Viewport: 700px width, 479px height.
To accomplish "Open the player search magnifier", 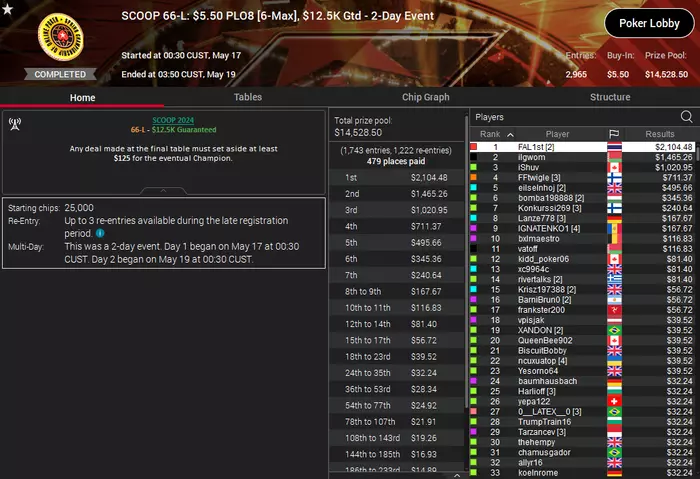I will point(686,117).
